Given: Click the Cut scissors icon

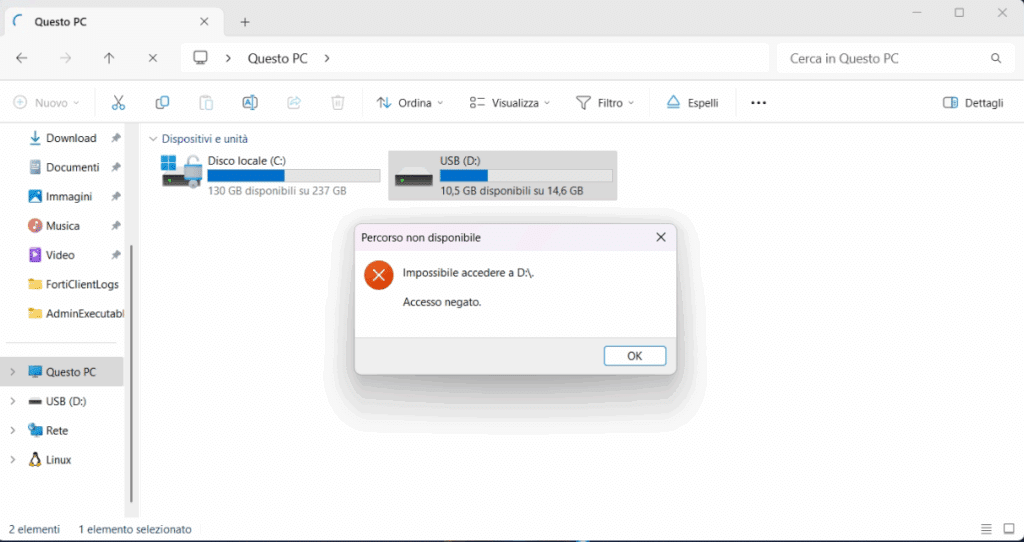Looking at the screenshot, I should [118, 103].
